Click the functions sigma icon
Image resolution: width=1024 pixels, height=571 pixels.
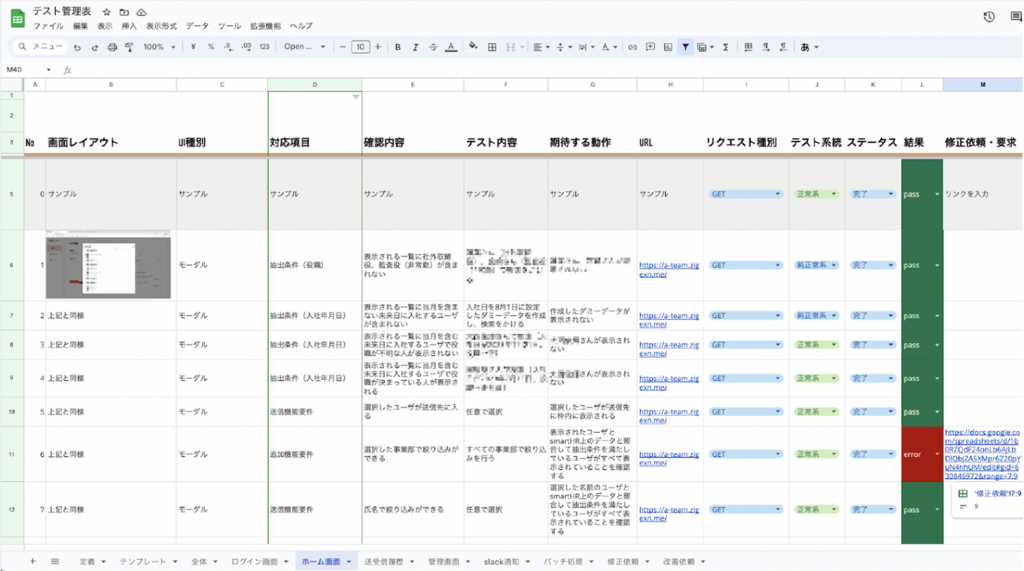tap(725, 47)
